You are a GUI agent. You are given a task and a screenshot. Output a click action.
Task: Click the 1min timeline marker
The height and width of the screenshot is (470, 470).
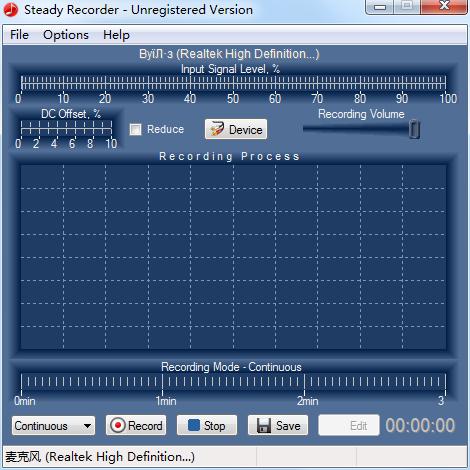[166, 401]
